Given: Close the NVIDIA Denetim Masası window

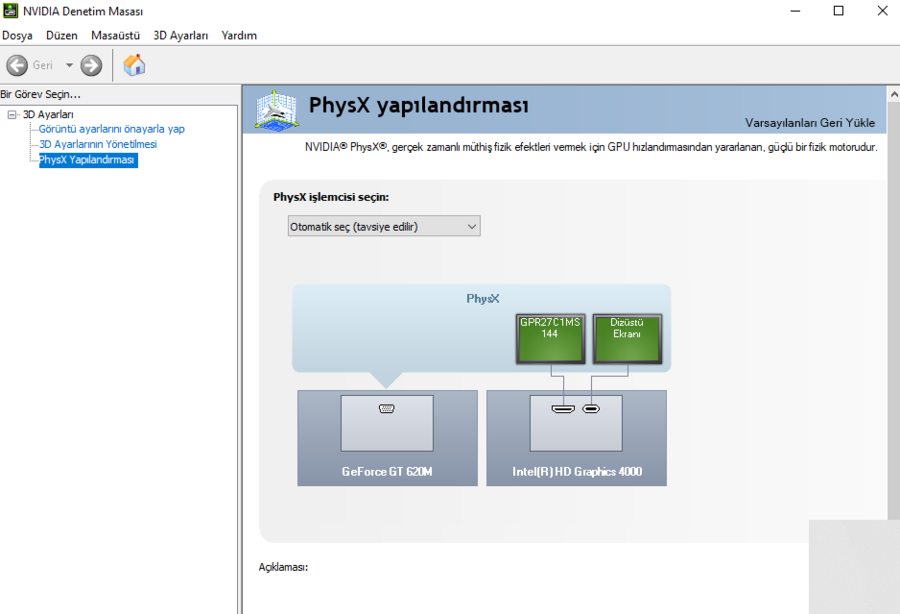Looking at the screenshot, I should coord(883,11).
